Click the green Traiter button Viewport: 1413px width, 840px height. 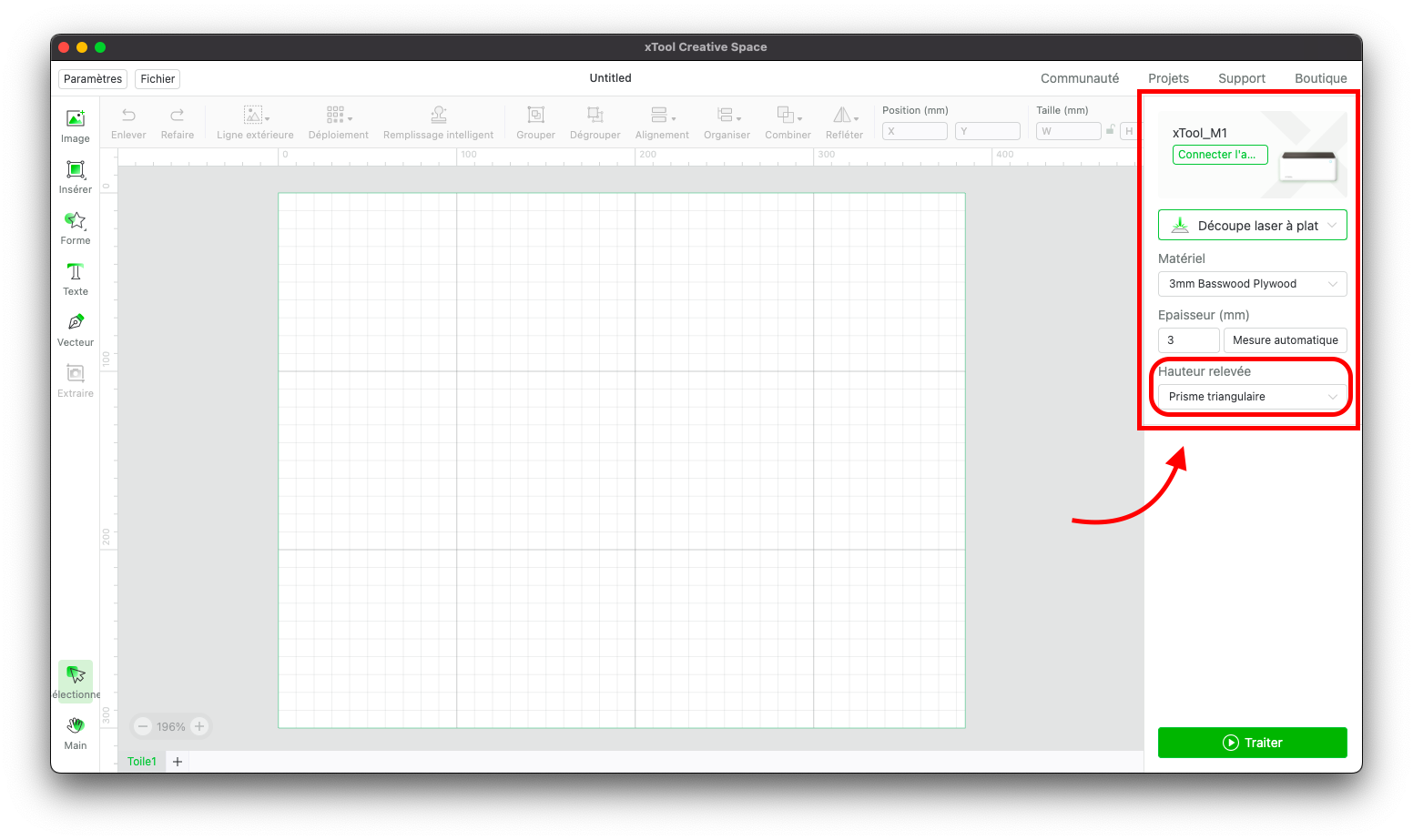click(1252, 743)
